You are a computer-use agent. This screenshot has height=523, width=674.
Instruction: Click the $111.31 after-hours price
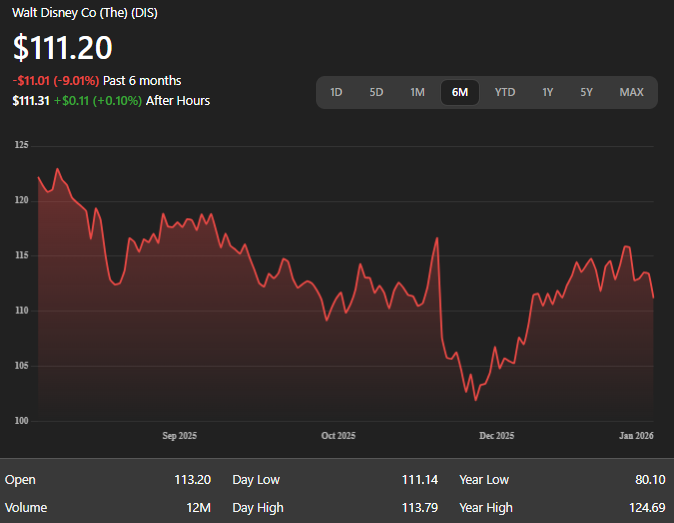point(31,101)
